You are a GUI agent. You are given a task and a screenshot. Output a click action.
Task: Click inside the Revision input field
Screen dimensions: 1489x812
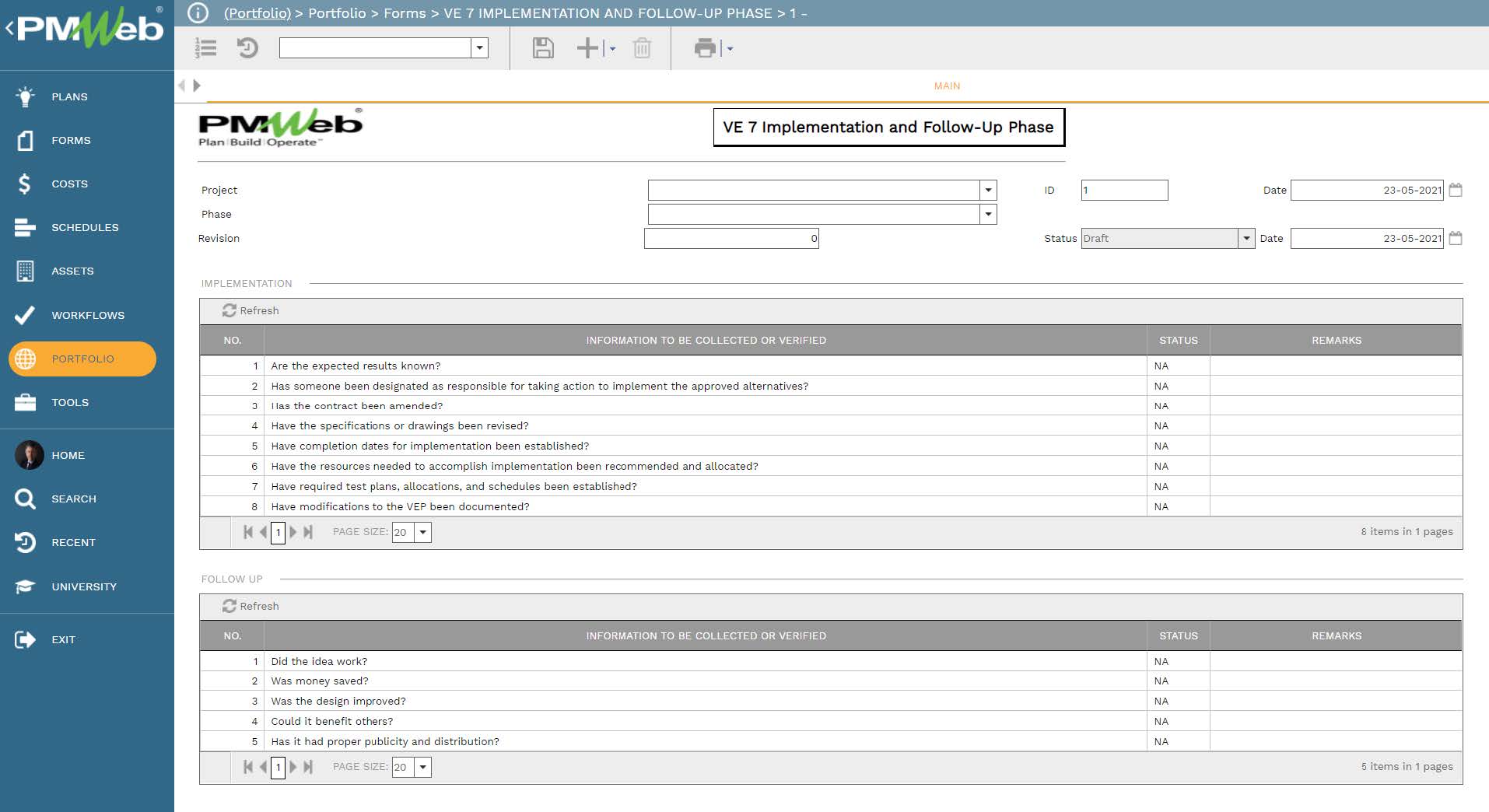pyautogui.click(x=731, y=238)
